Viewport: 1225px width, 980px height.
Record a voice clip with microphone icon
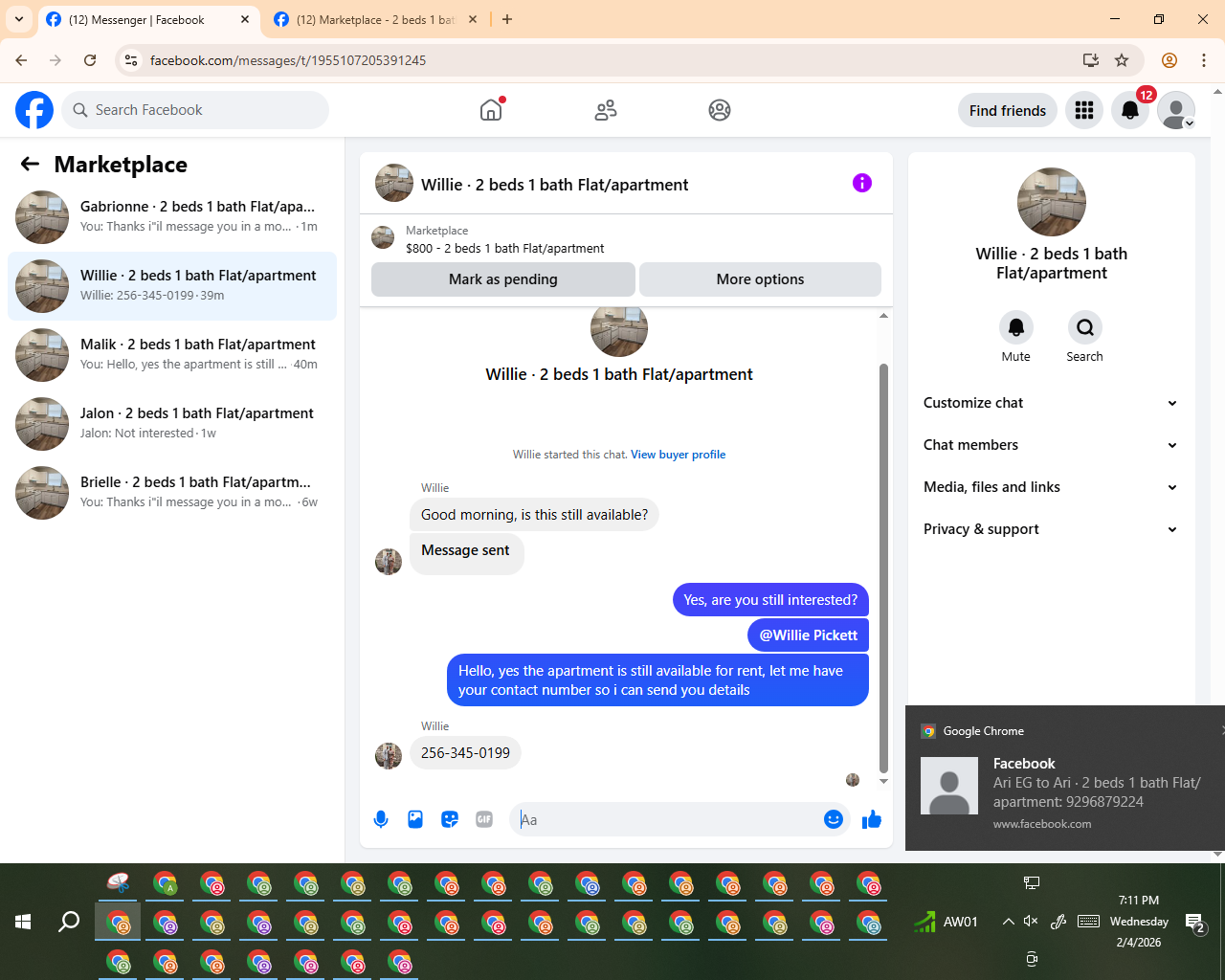[x=381, y=819]
